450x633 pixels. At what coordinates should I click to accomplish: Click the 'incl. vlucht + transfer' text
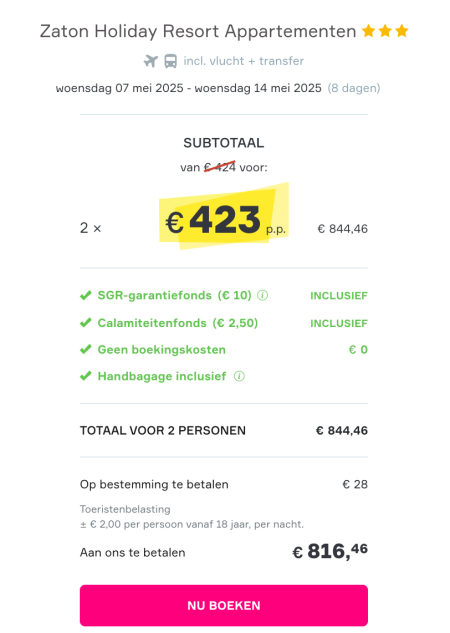(243, 61)
